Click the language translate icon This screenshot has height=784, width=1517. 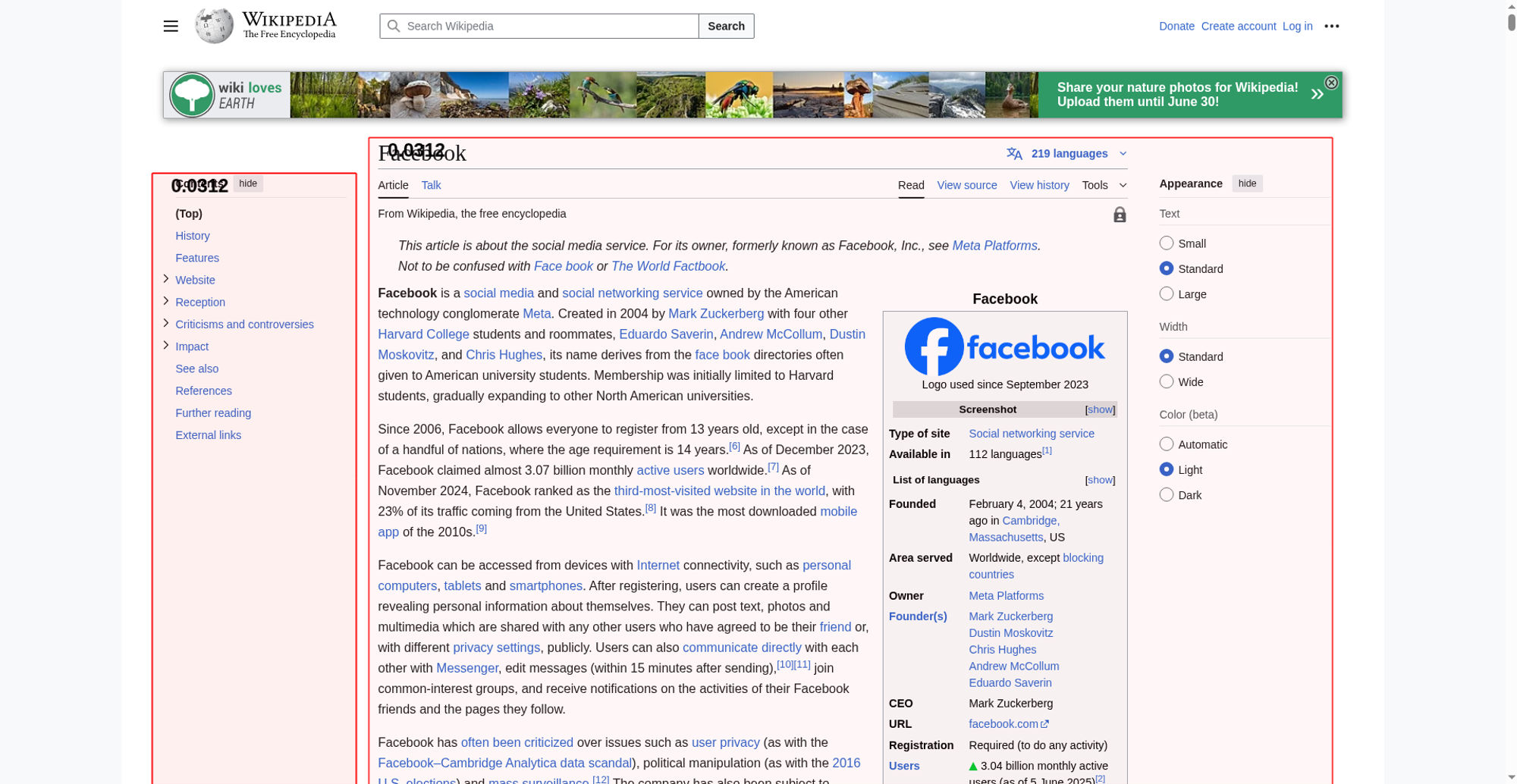pyautogui.click(x=1014, y=154)
